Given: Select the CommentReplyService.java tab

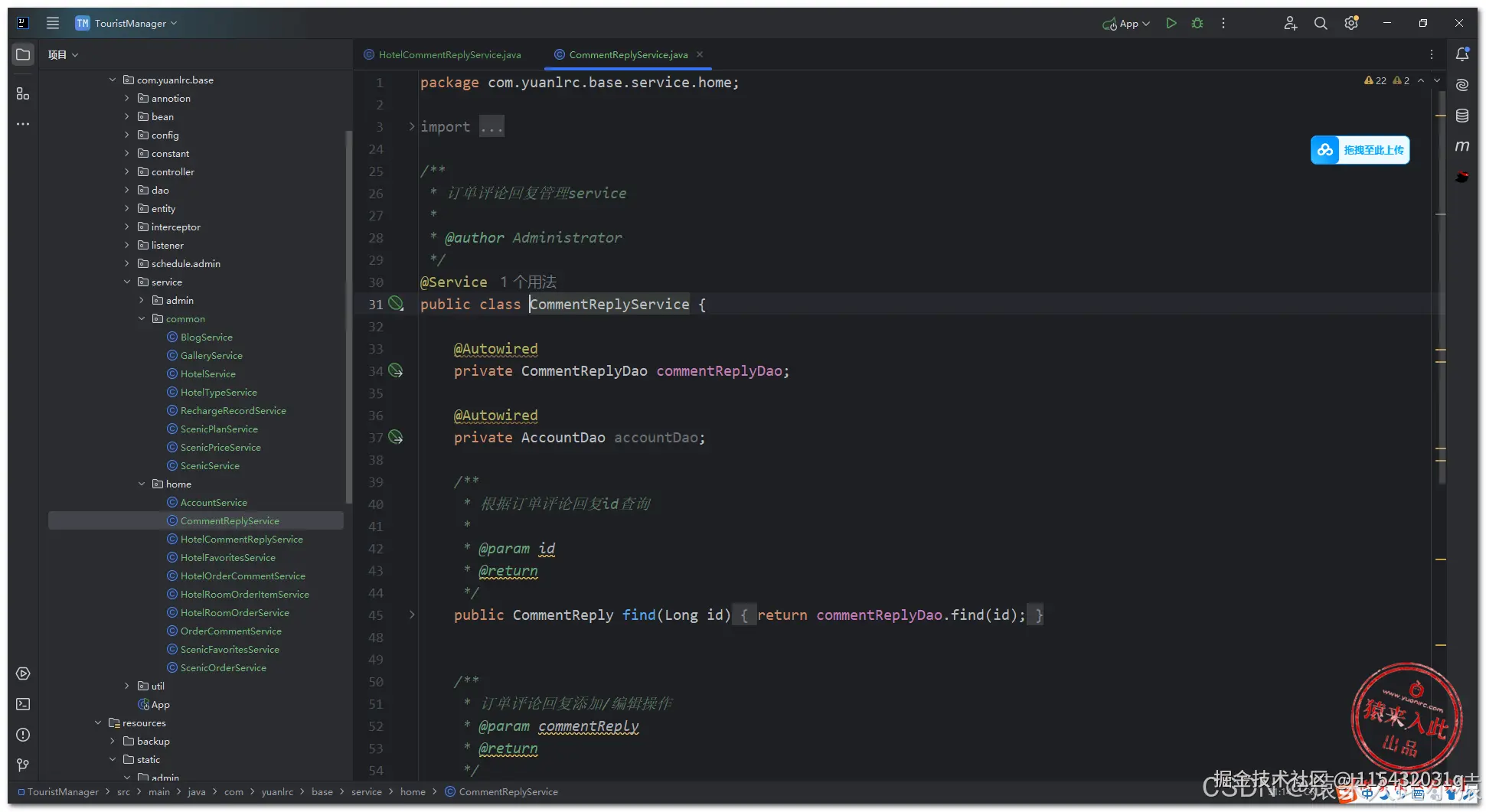Looking at the screenshot, I should point(629,54).
